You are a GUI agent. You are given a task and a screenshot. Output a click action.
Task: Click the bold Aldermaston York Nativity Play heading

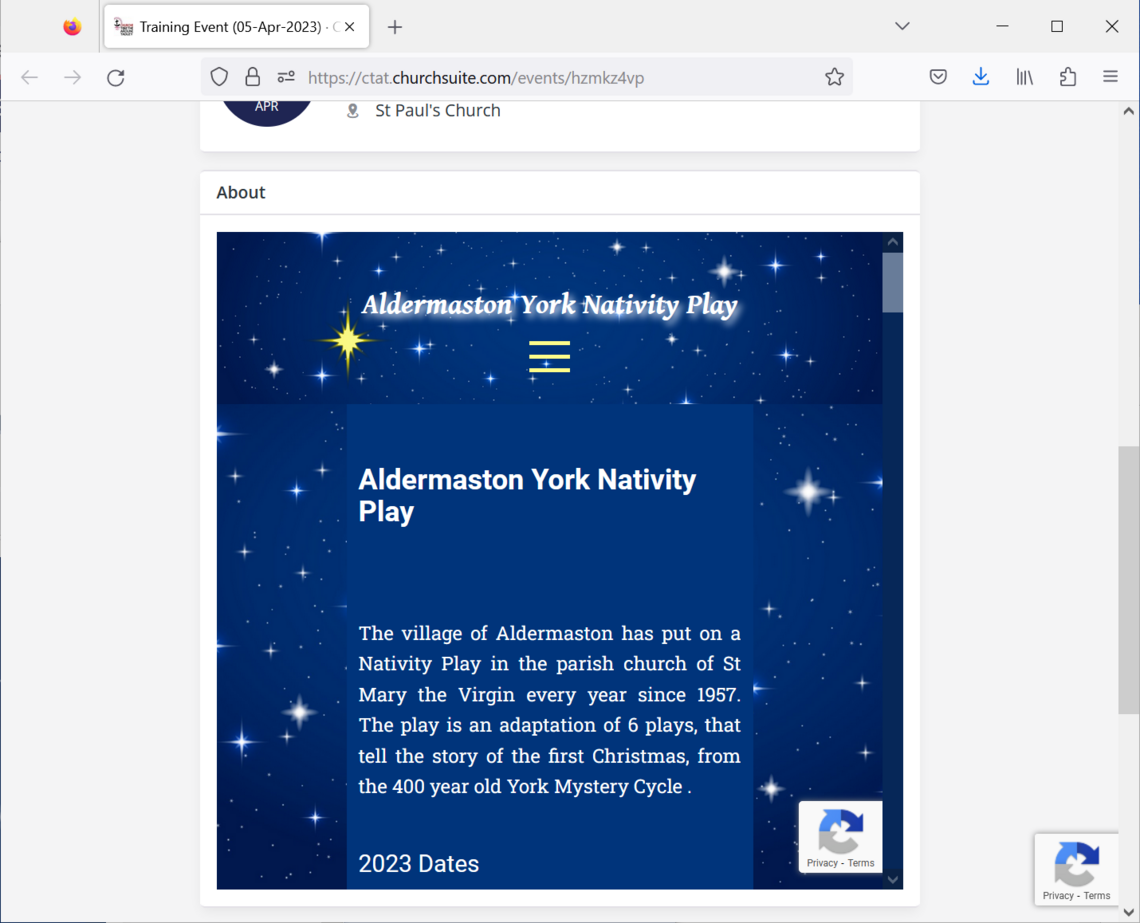coord(527,495)
